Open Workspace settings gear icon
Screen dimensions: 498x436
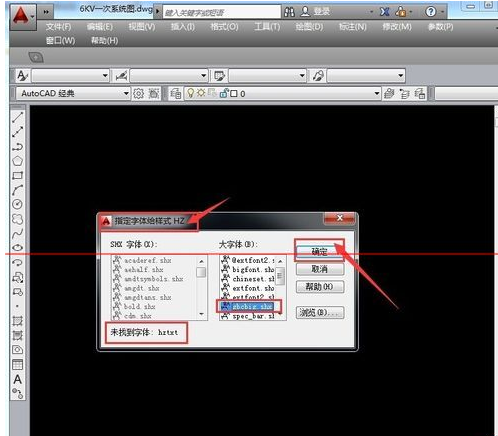138,94
